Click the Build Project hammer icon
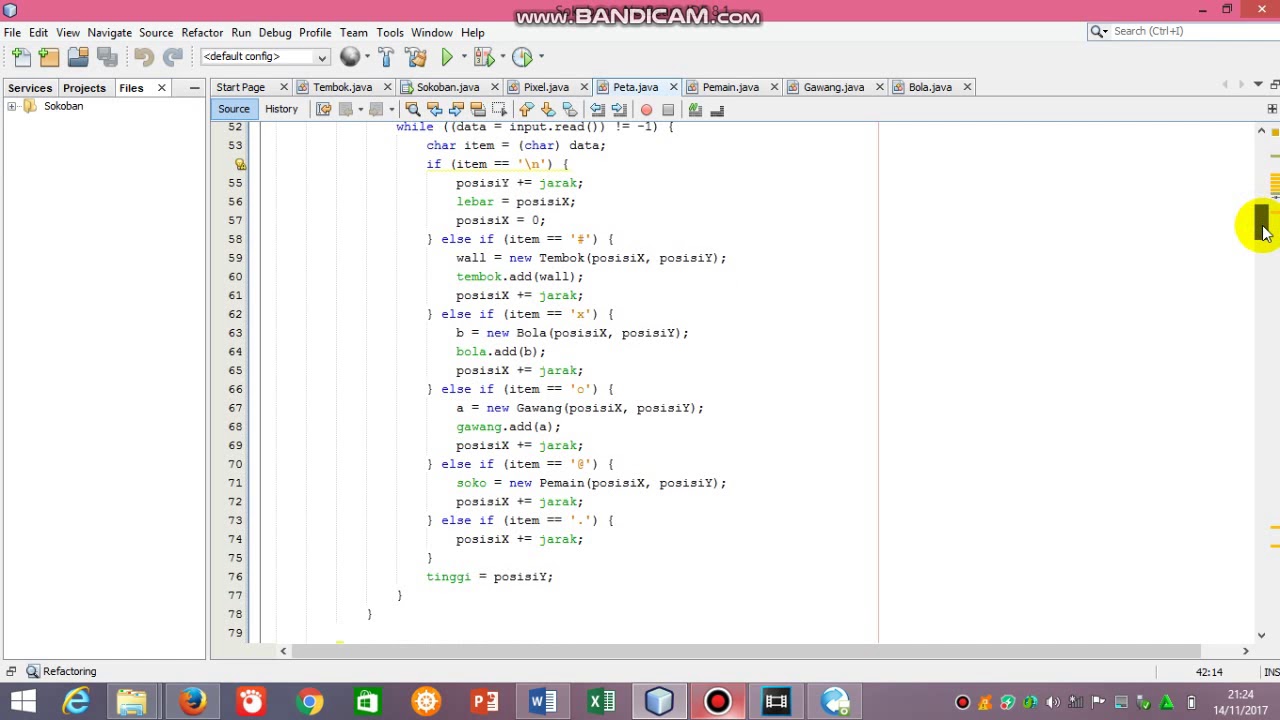 [x=387, y=57]
